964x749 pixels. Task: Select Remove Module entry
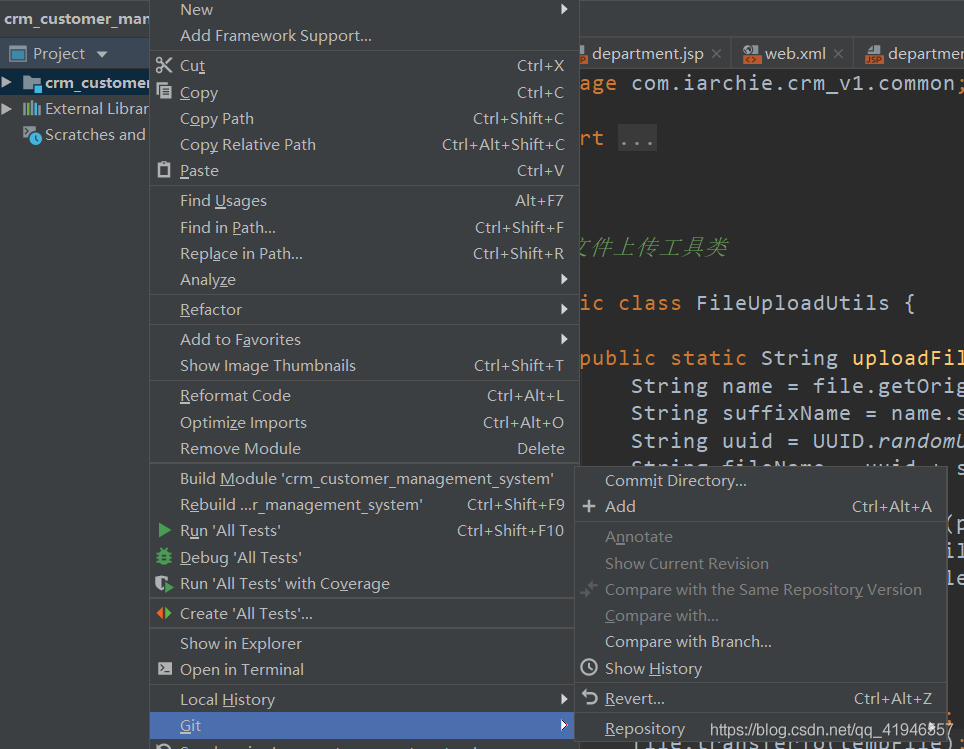click(365, 448)
